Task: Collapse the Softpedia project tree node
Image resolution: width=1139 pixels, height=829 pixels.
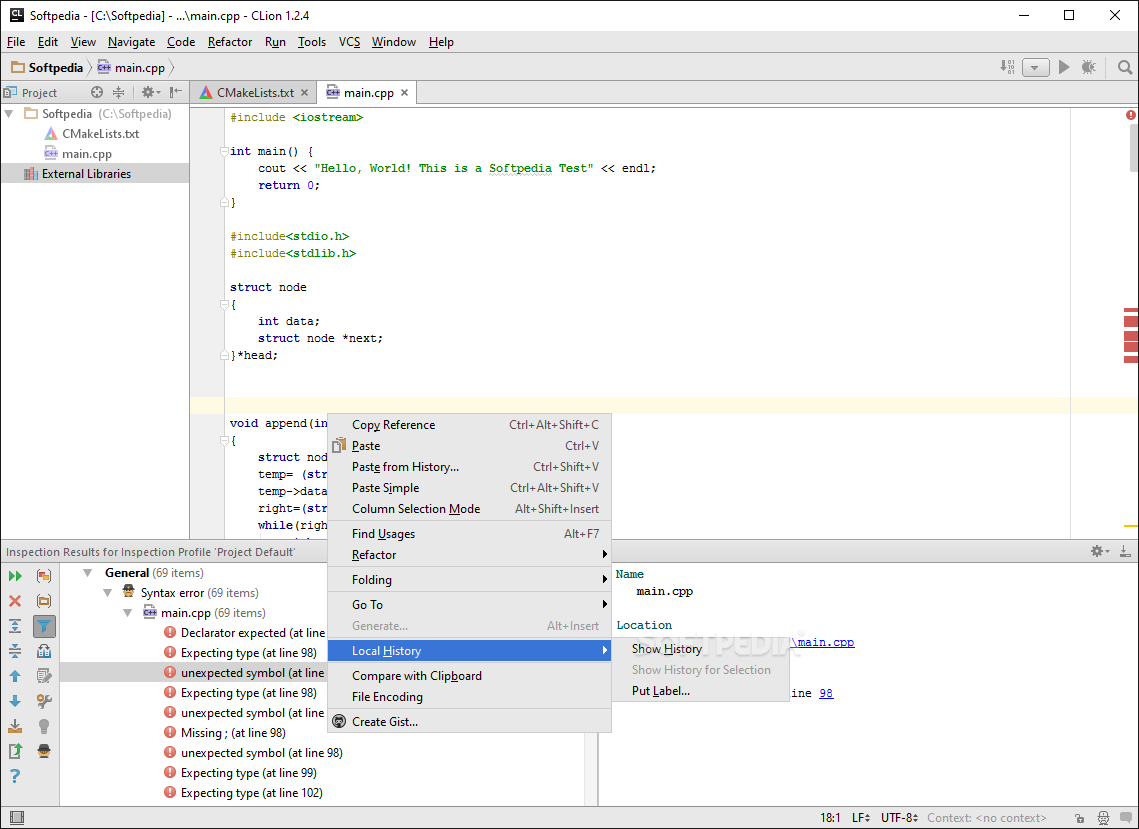Action: pos(9,114)
